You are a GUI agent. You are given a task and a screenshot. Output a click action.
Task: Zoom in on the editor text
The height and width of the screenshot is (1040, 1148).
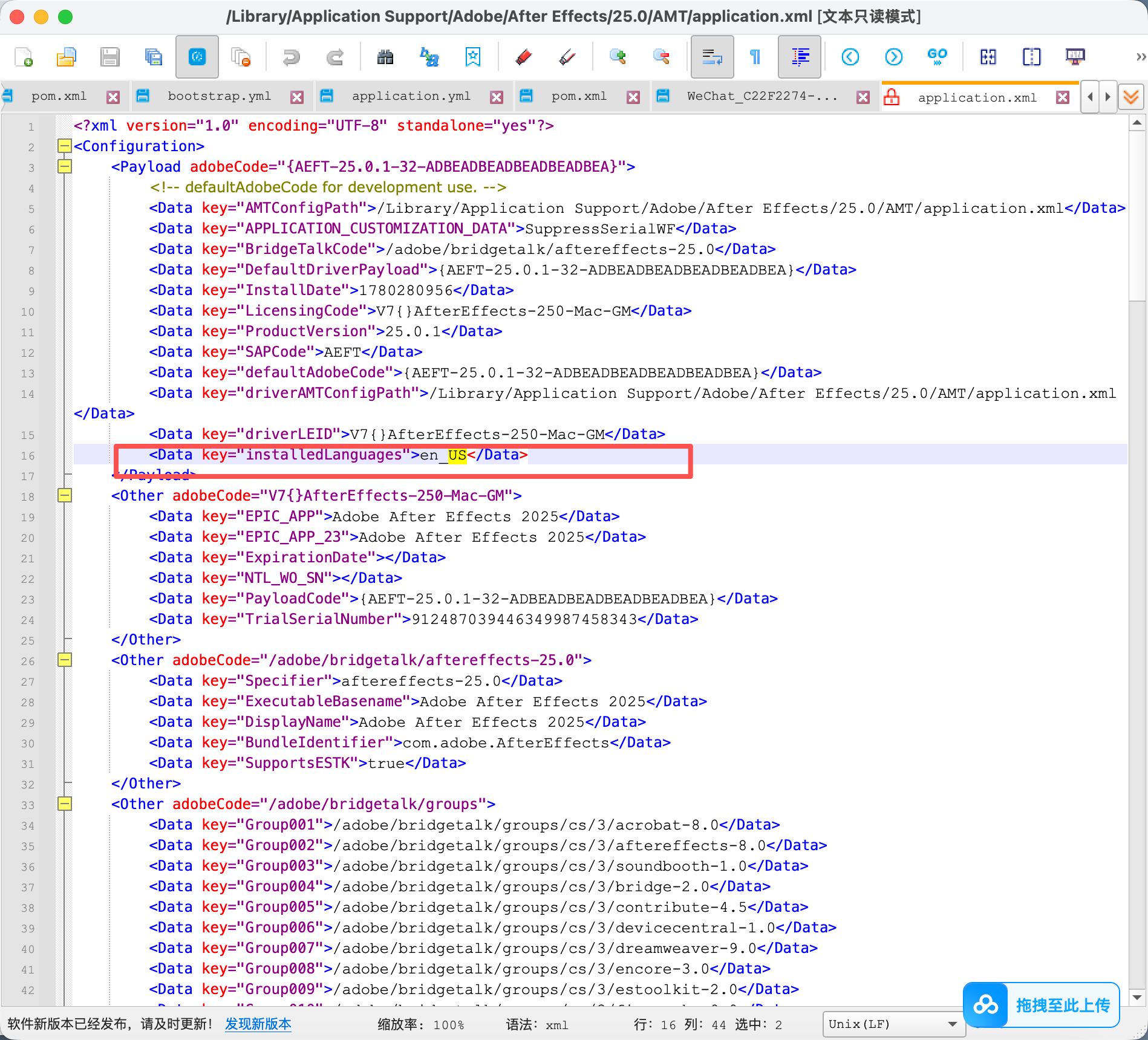point(618,57)
